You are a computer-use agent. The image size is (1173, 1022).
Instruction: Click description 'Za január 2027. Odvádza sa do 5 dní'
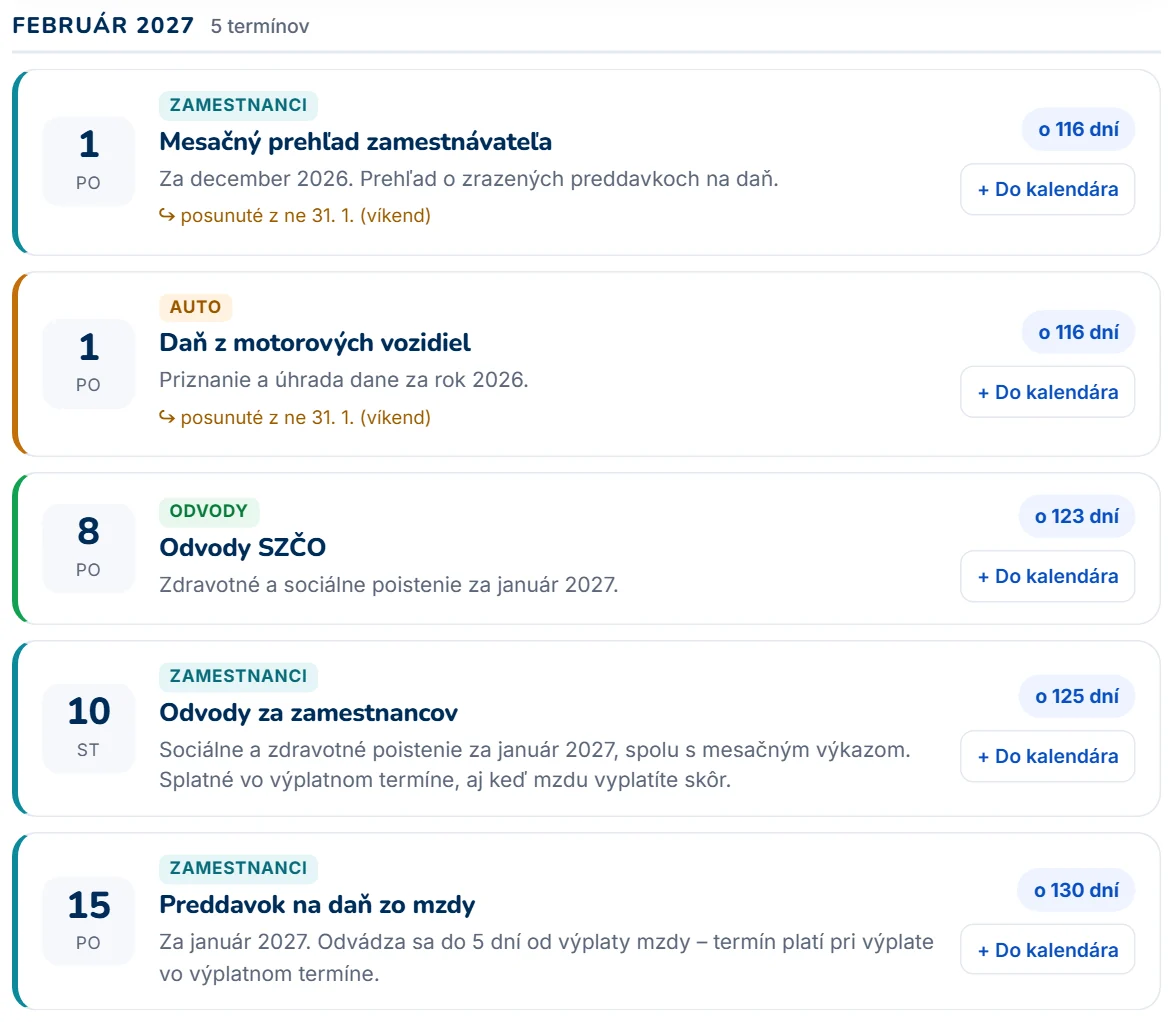[546, 958]
